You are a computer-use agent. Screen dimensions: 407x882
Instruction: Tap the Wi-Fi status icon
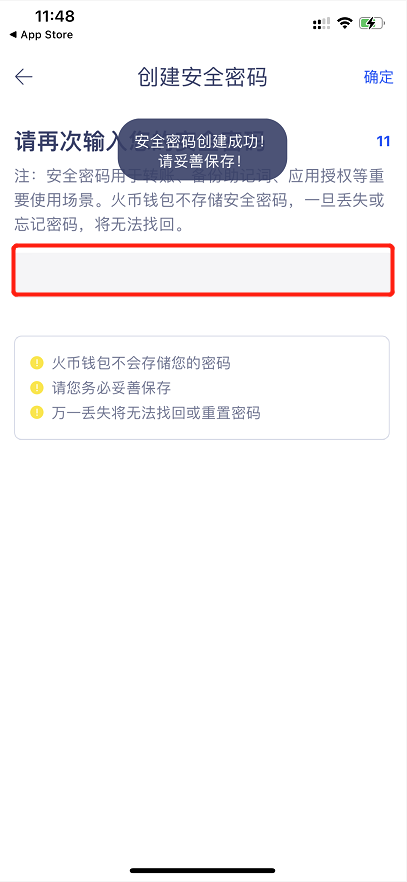(x=344, y=23)
